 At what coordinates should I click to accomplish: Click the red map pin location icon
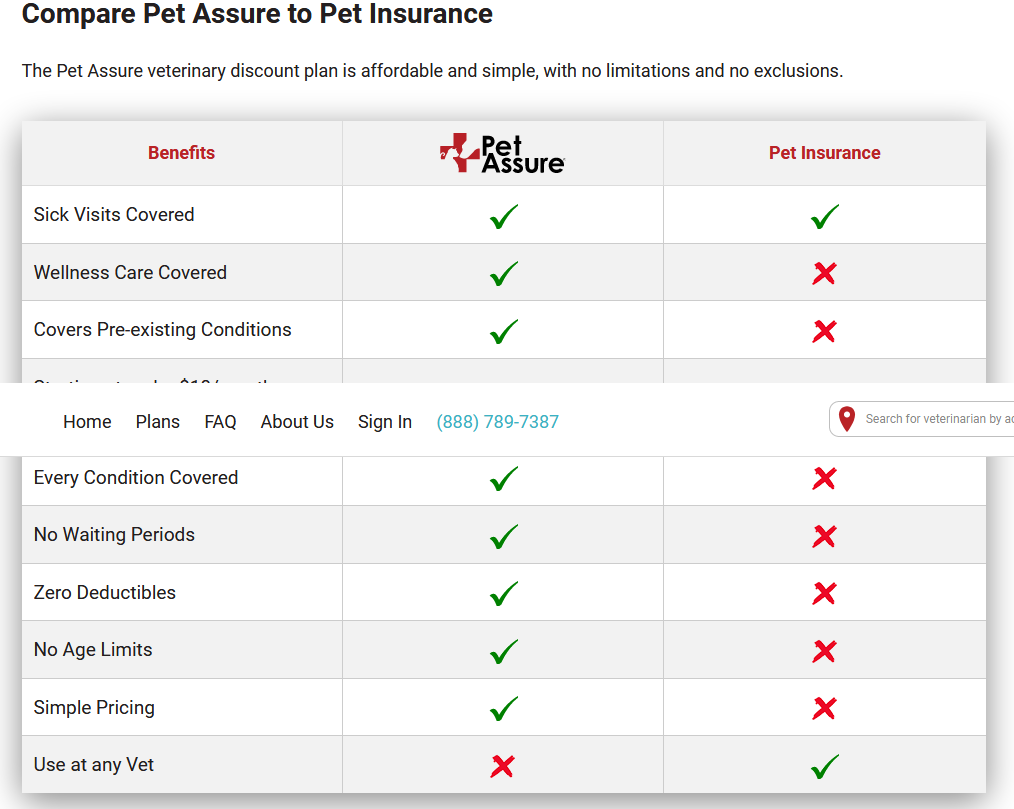pyautogui.click(x=847, y=420)
